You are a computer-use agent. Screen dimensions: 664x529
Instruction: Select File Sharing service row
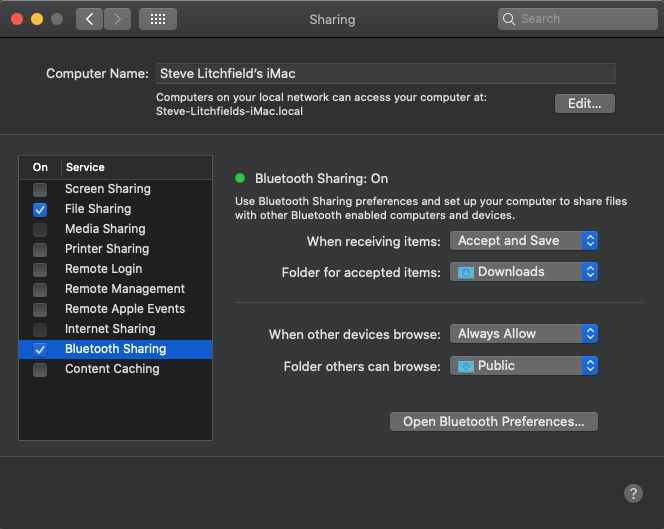click(116, 209)
